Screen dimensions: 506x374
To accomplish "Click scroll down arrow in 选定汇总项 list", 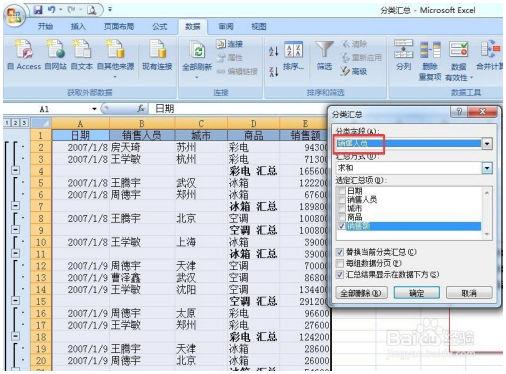I will click(487, 235).
